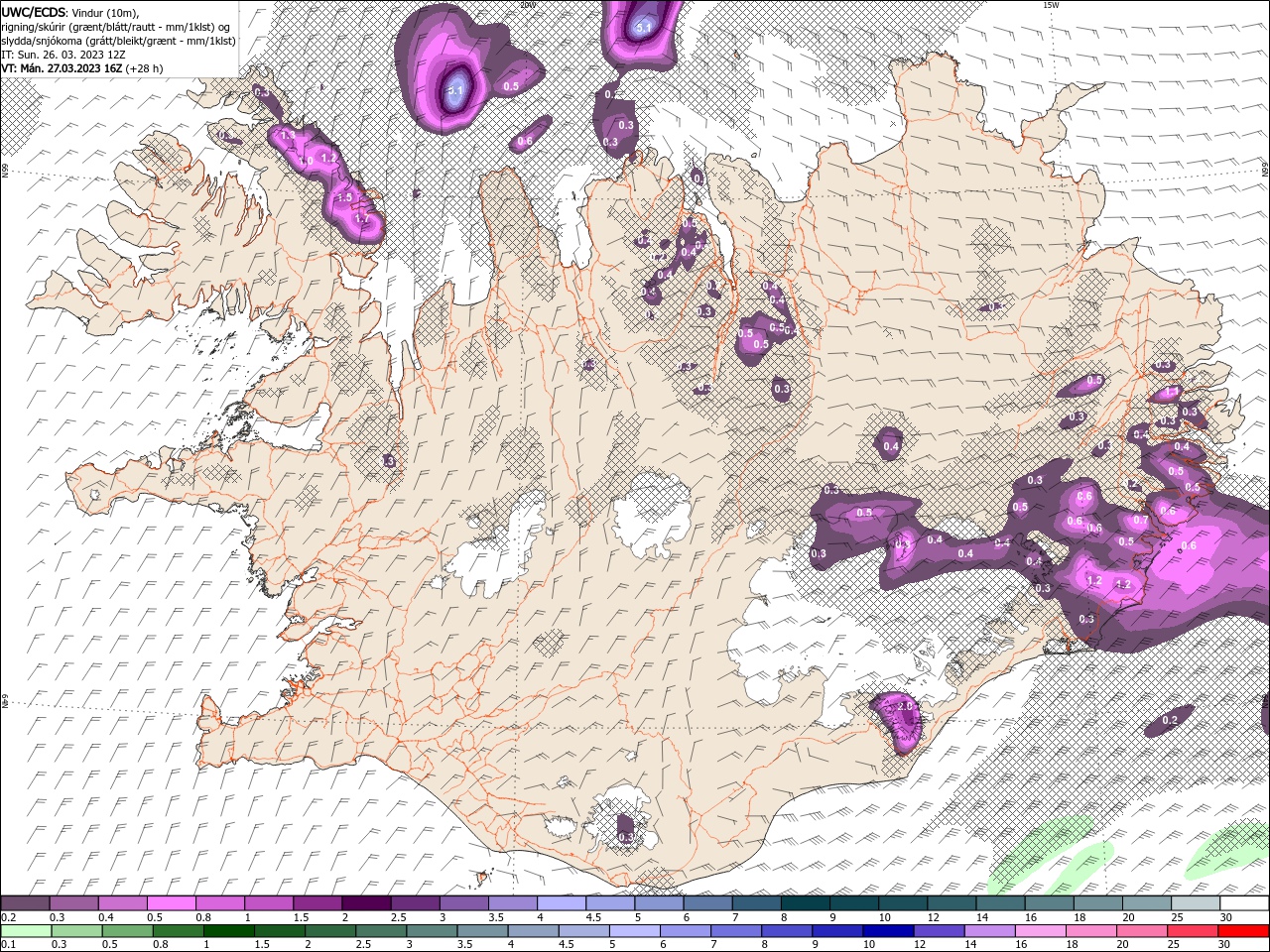Click the 0.7 precipitation value on the map
The width and height of the screenshot is (1270, 952).
1141,521
